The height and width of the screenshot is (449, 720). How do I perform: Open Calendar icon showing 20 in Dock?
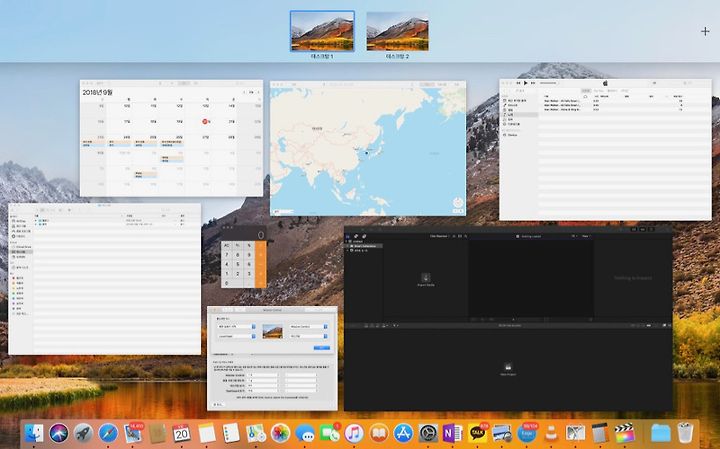coord(181,433)
